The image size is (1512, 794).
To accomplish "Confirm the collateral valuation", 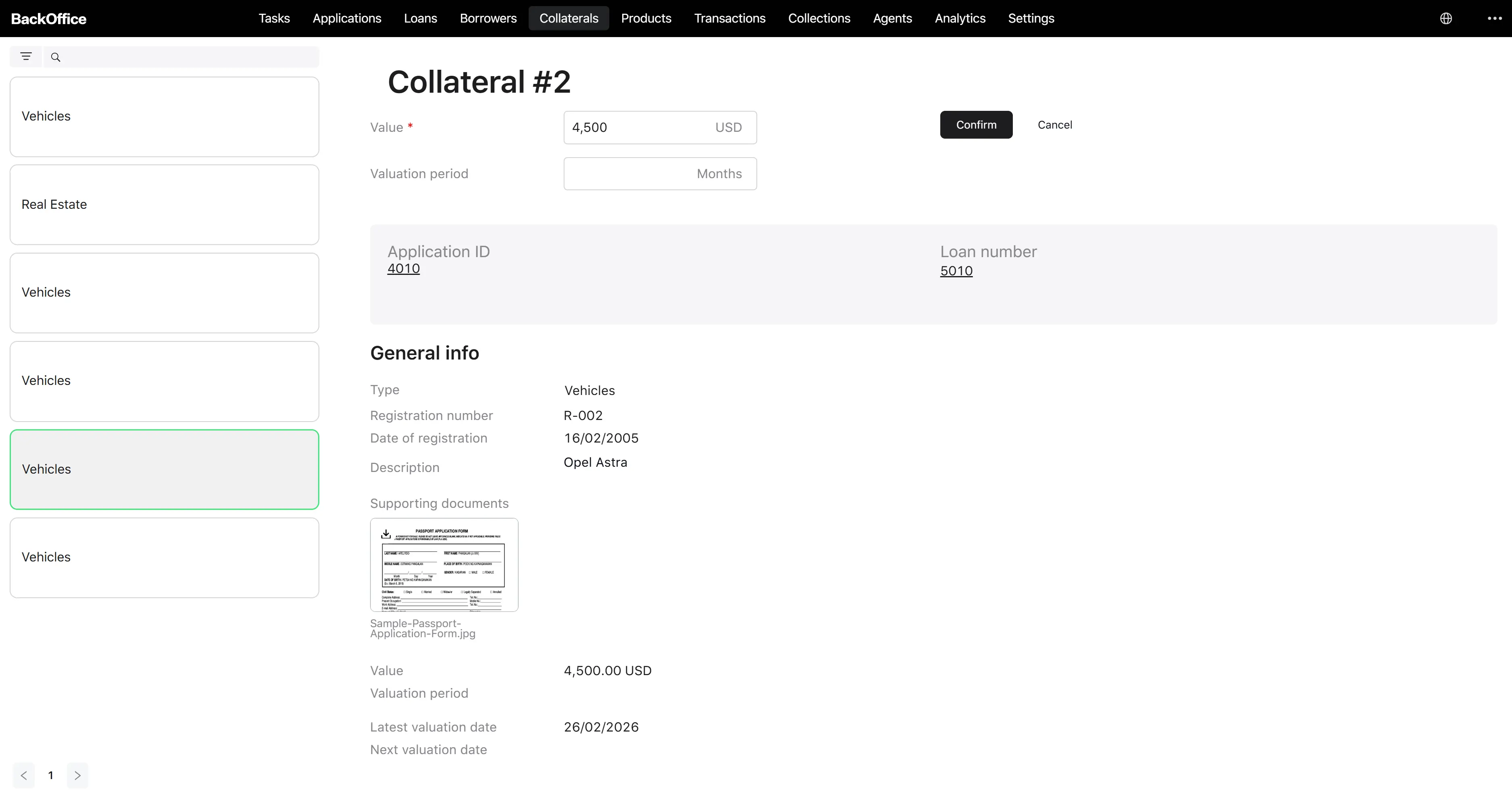I will pyautogui.click(x=976, y=125).
